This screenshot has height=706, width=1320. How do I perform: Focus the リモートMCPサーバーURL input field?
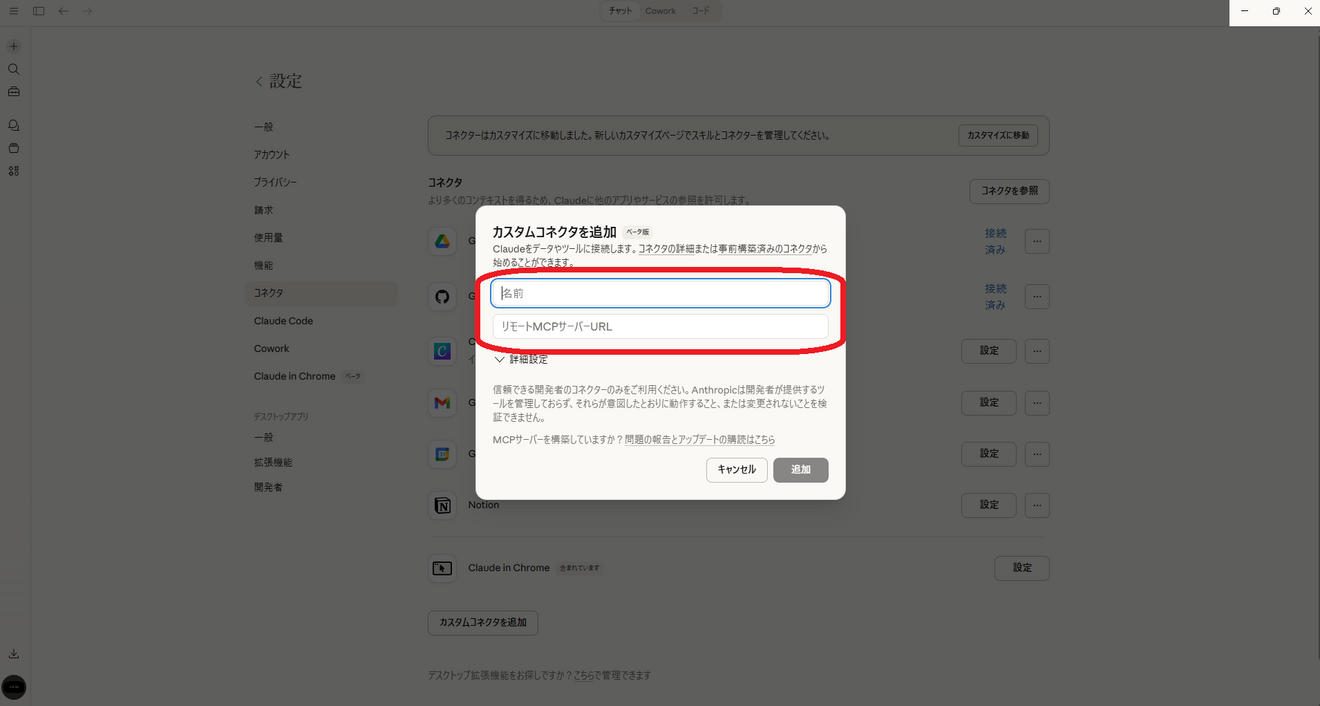coord(660,327)
